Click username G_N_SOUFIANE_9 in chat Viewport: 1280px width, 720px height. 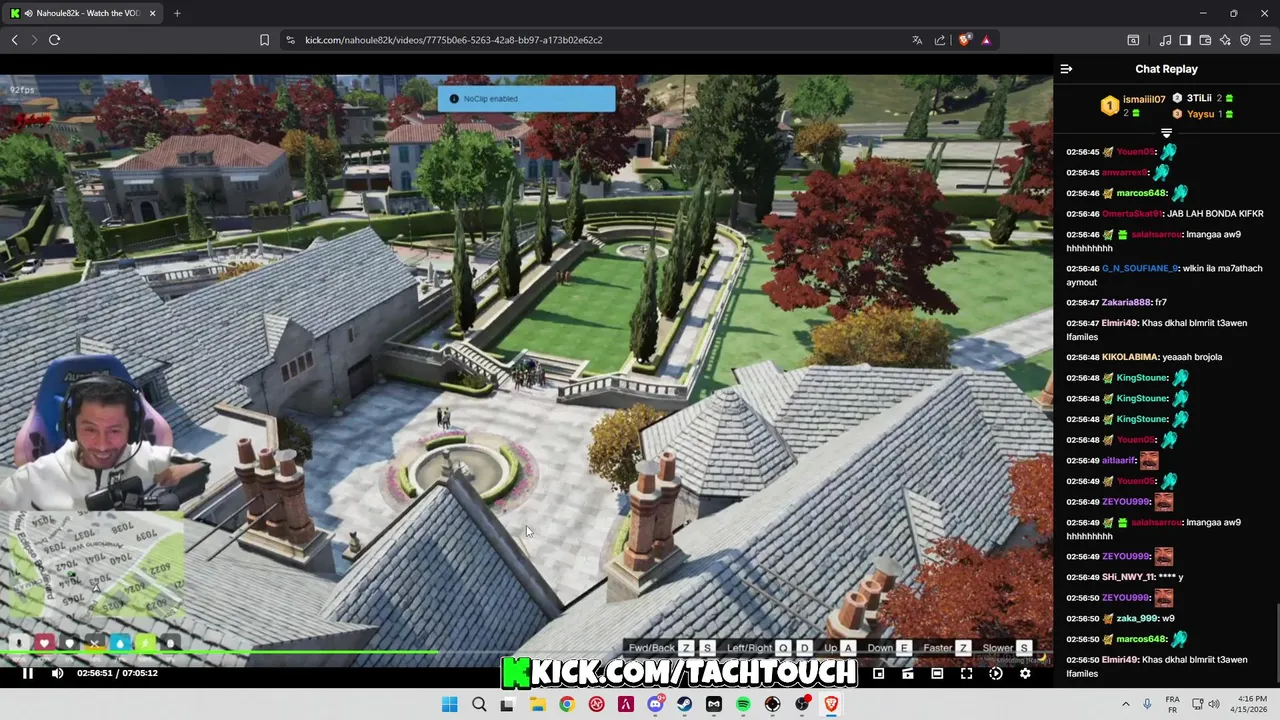[x=1140, y=268]
